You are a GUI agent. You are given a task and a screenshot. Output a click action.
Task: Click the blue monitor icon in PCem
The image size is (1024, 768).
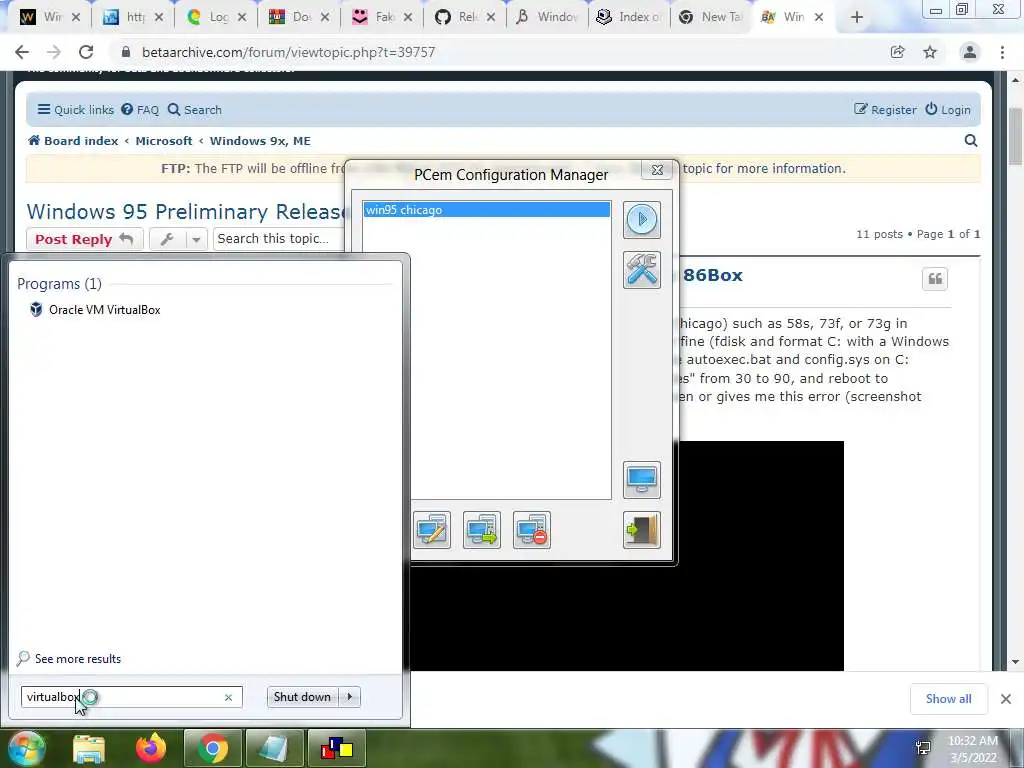pyautogui.click(x=642, y=480)
